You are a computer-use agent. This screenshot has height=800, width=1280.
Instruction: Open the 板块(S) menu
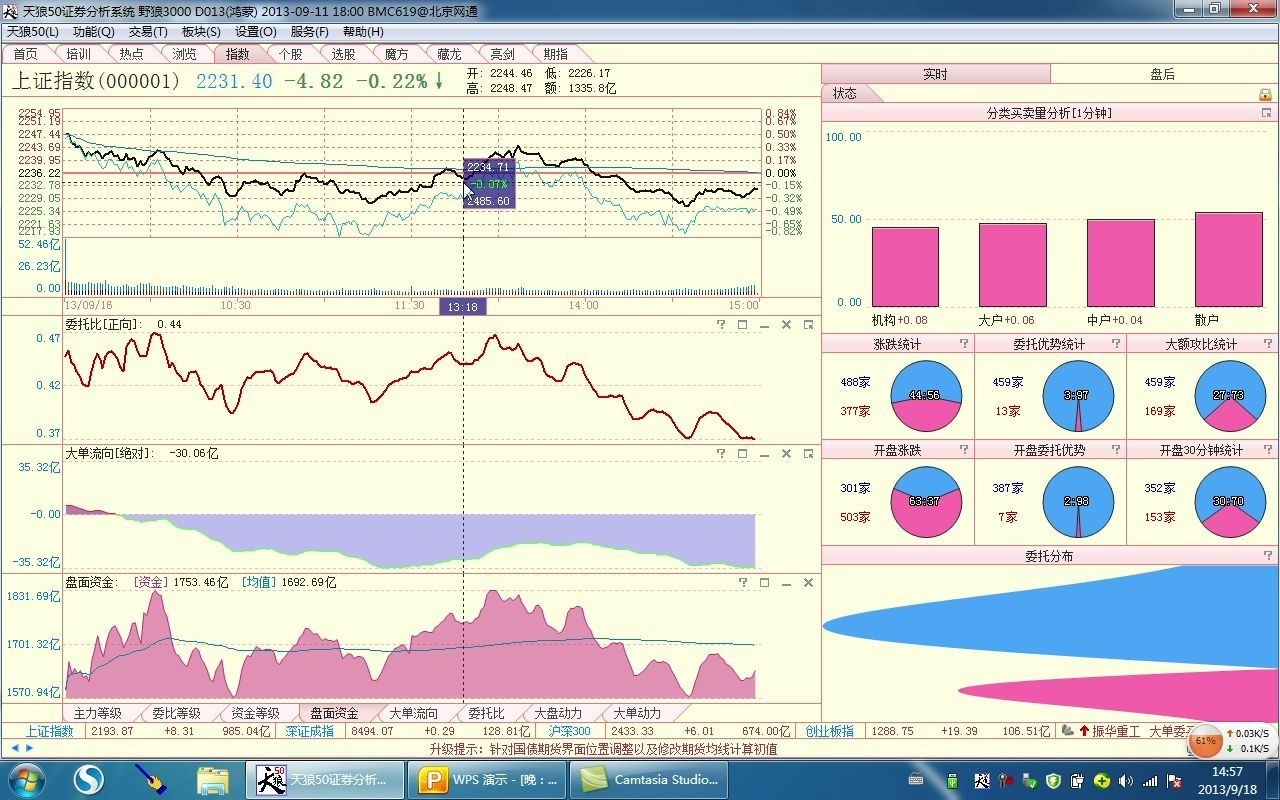pos(201,32)
